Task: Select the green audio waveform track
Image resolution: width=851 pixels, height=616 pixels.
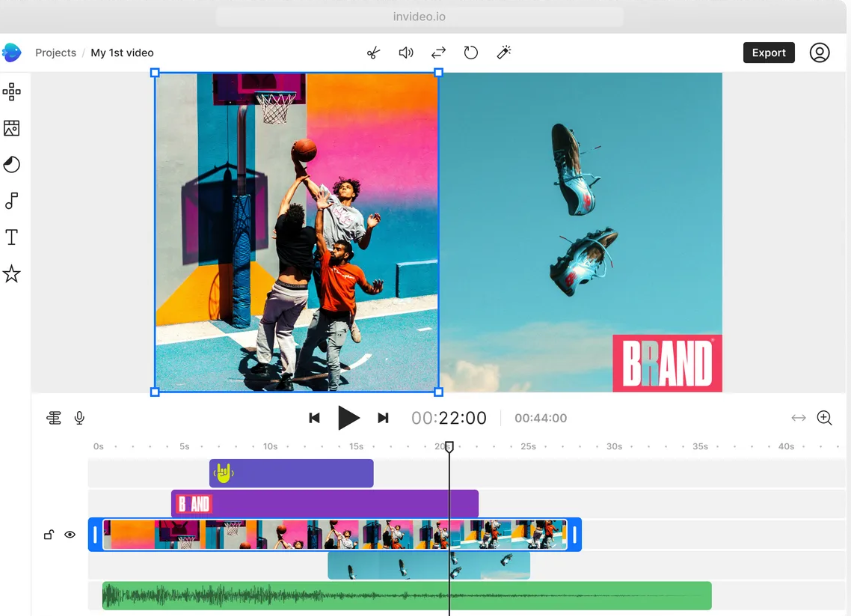Action: coord(407,596)
